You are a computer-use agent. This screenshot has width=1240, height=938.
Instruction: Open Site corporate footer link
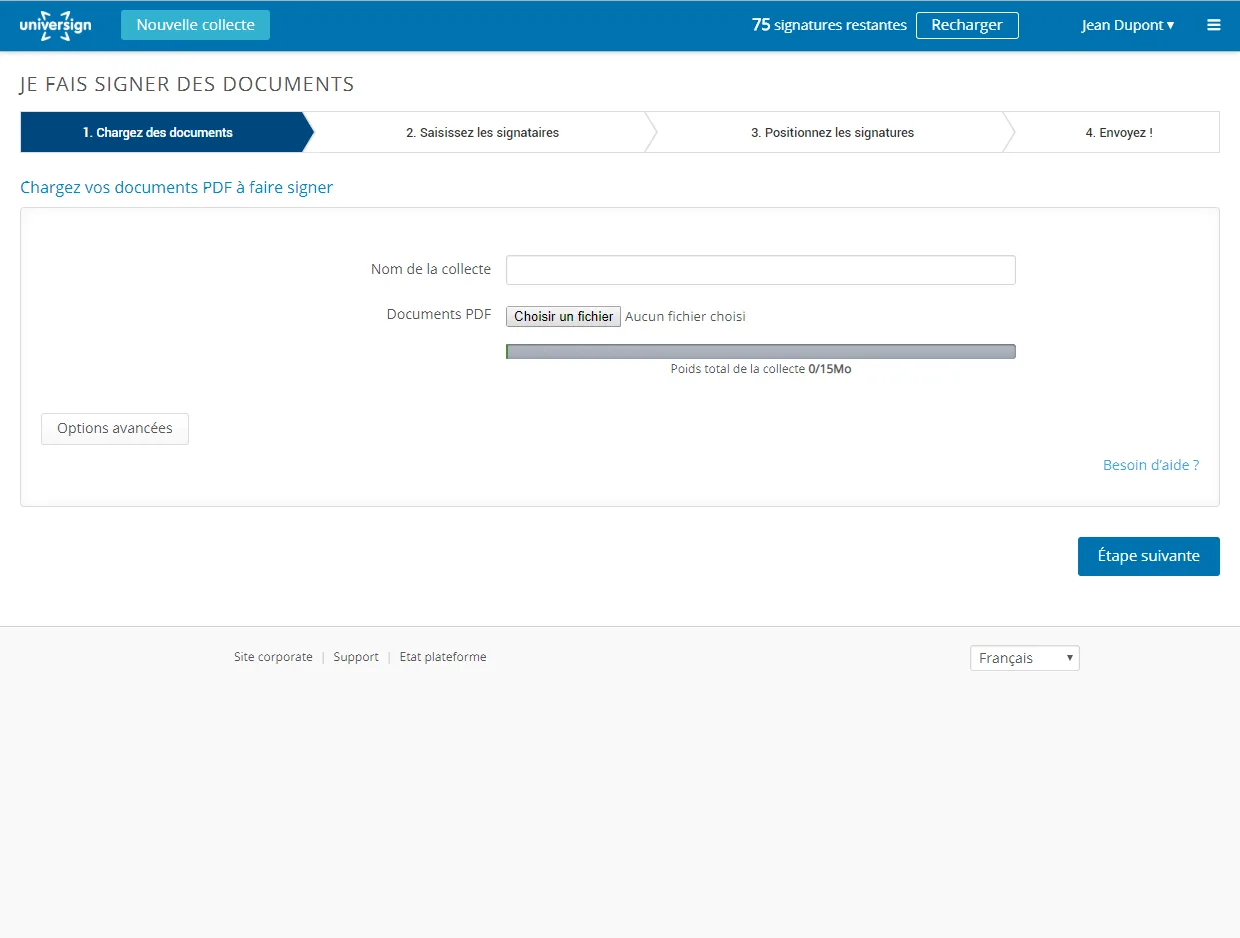coord(273,657)
